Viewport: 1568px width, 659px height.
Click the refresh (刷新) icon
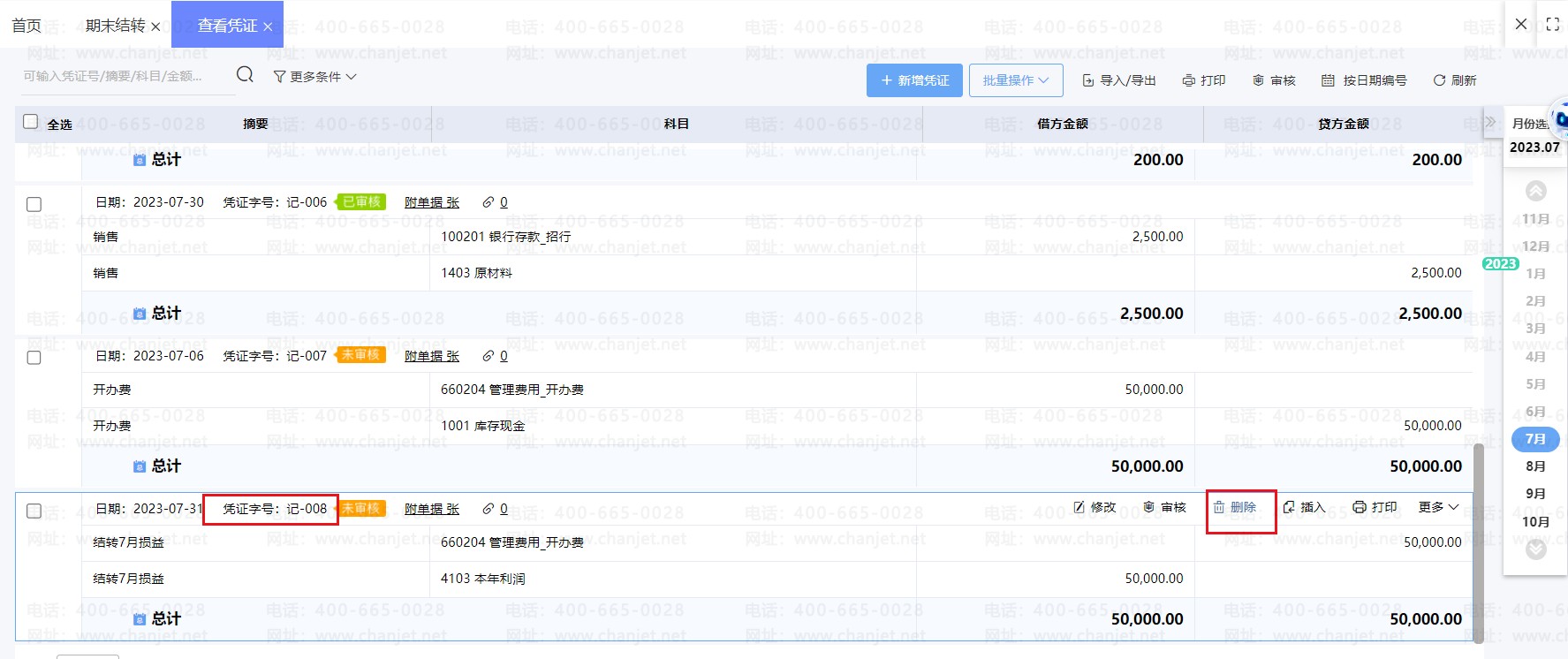pyautogui.click(x=1439, y=80)
